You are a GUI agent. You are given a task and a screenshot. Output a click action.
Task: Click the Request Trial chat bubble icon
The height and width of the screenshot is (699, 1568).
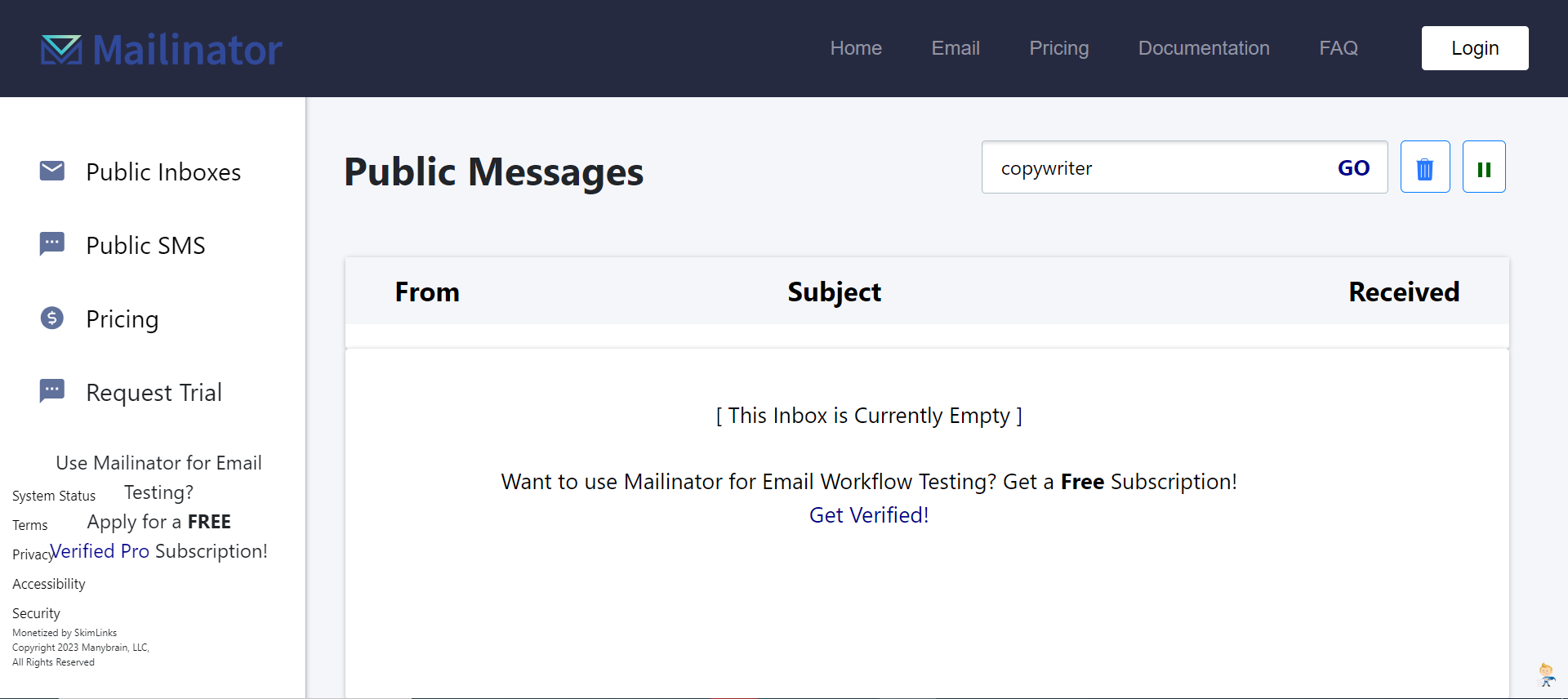52,391
